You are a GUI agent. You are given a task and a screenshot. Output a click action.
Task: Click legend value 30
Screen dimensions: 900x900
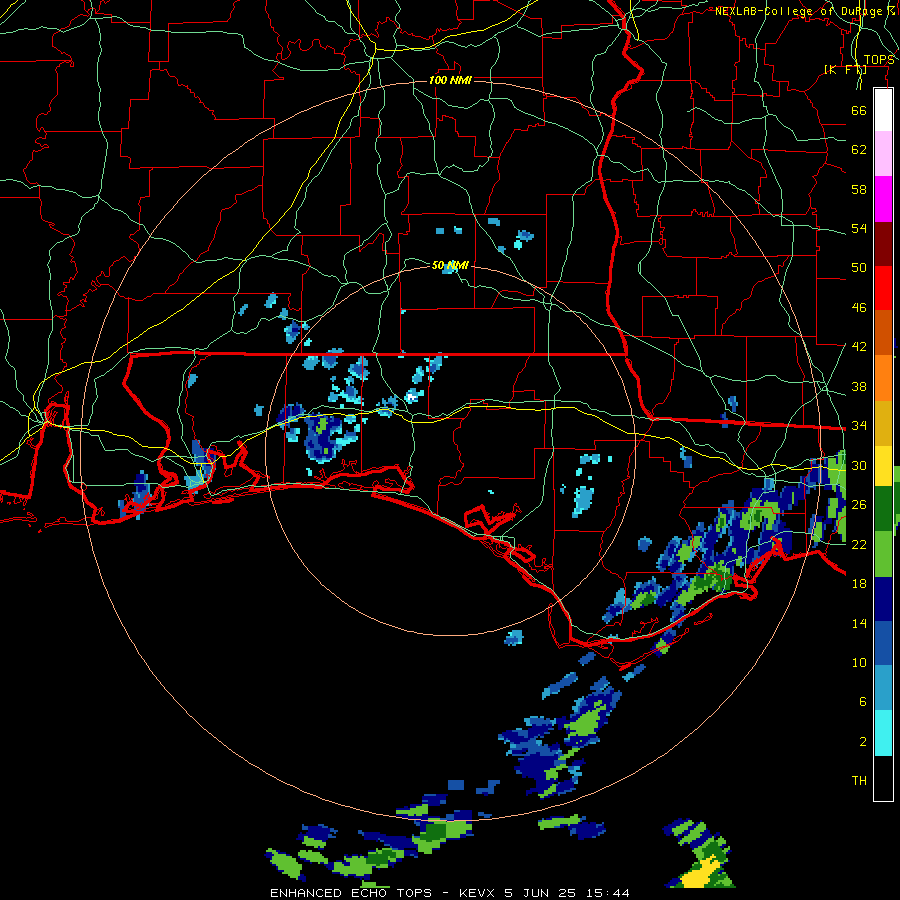[x=859, y=465]
